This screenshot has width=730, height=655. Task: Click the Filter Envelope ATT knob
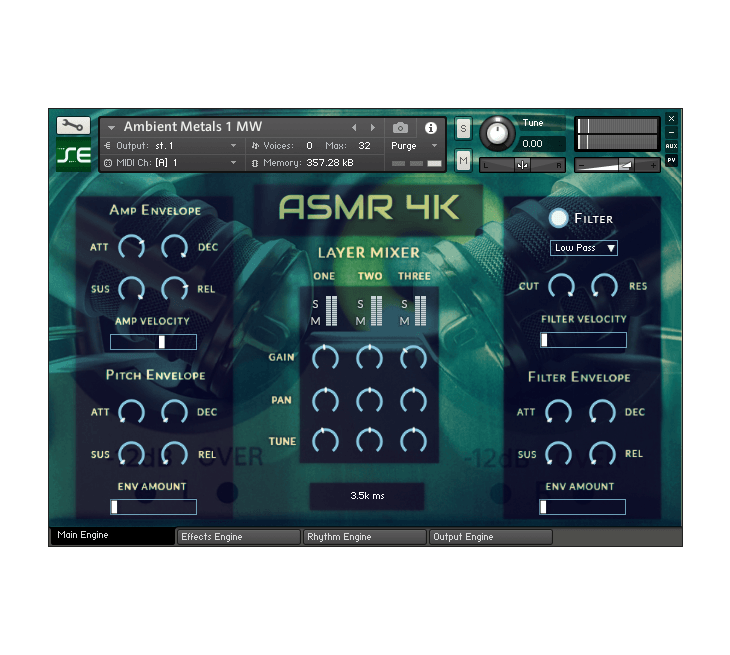[x=558, y=412]
